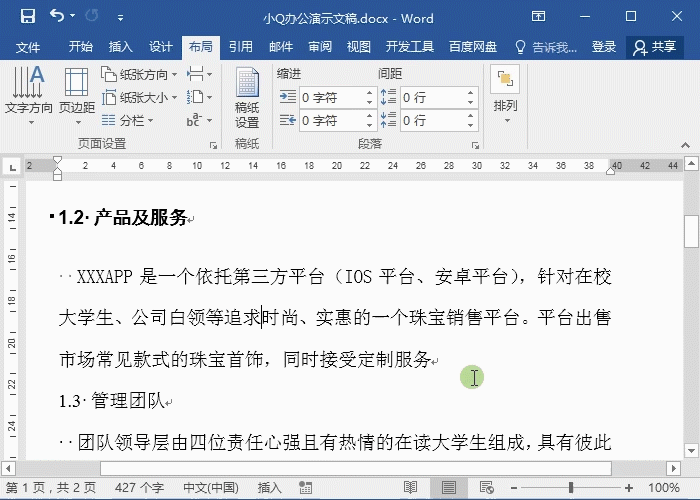Click the right indent ruler marker

click(611, 170)
